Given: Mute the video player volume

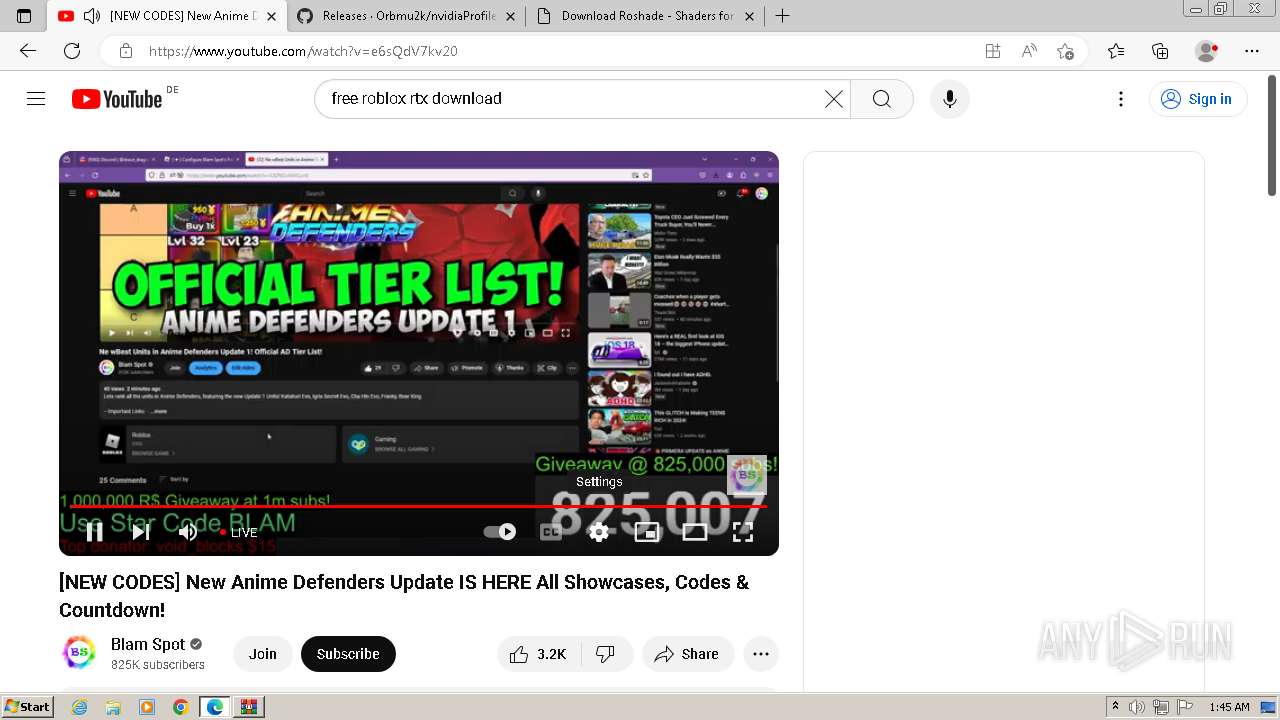Looking at the screenshot, I should (187, 532).
